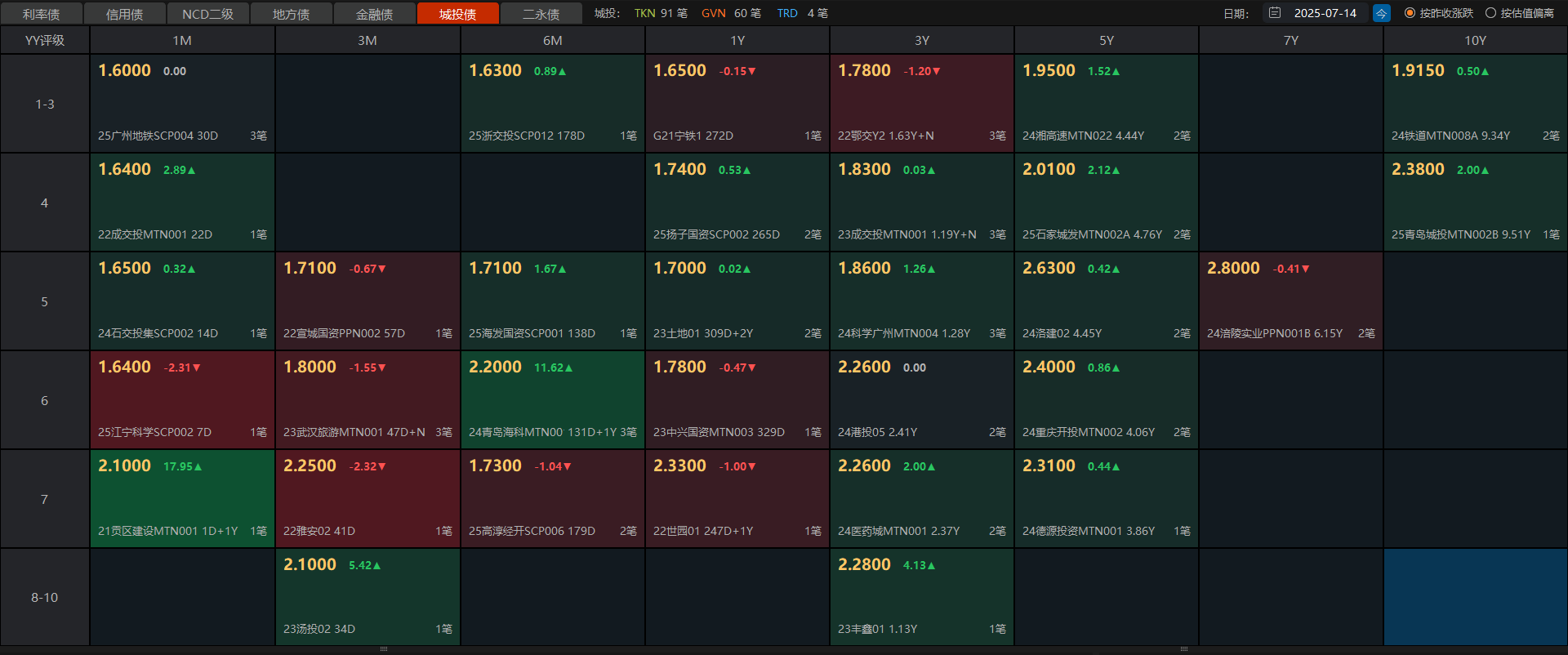Open 24德源投资MTN001 3.86Y cell
1568x655 pixels.
coord(1107,499)
